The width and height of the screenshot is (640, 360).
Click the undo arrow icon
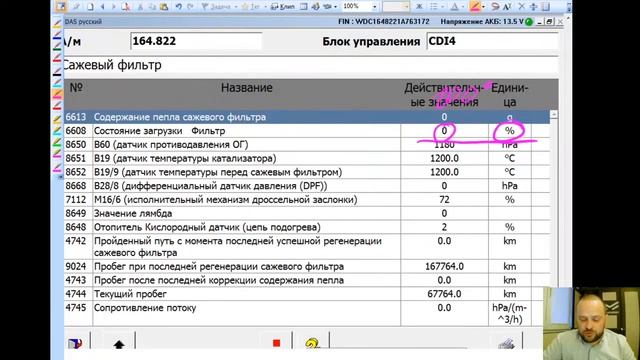[x=179, y=7]
